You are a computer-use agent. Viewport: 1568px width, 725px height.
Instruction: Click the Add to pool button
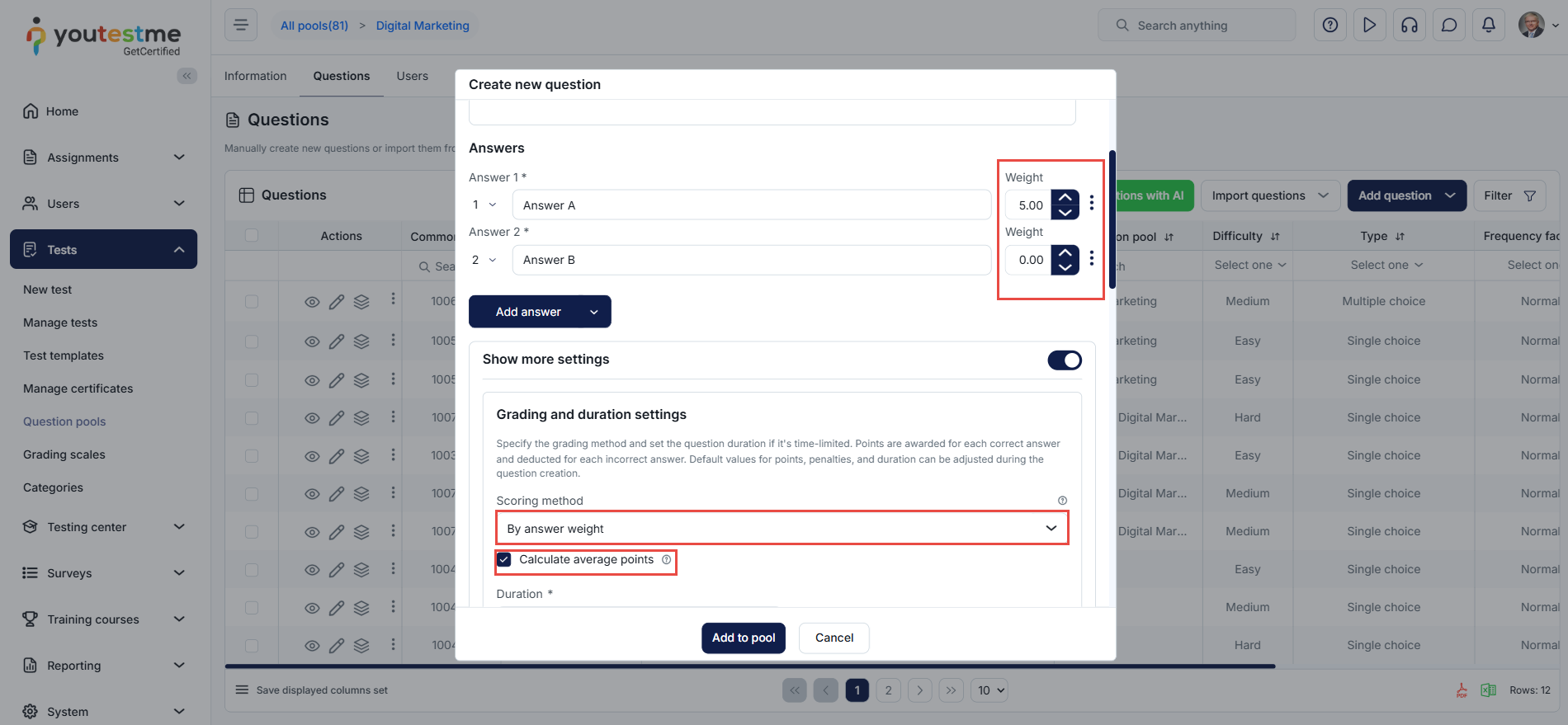tap(744, 638)
